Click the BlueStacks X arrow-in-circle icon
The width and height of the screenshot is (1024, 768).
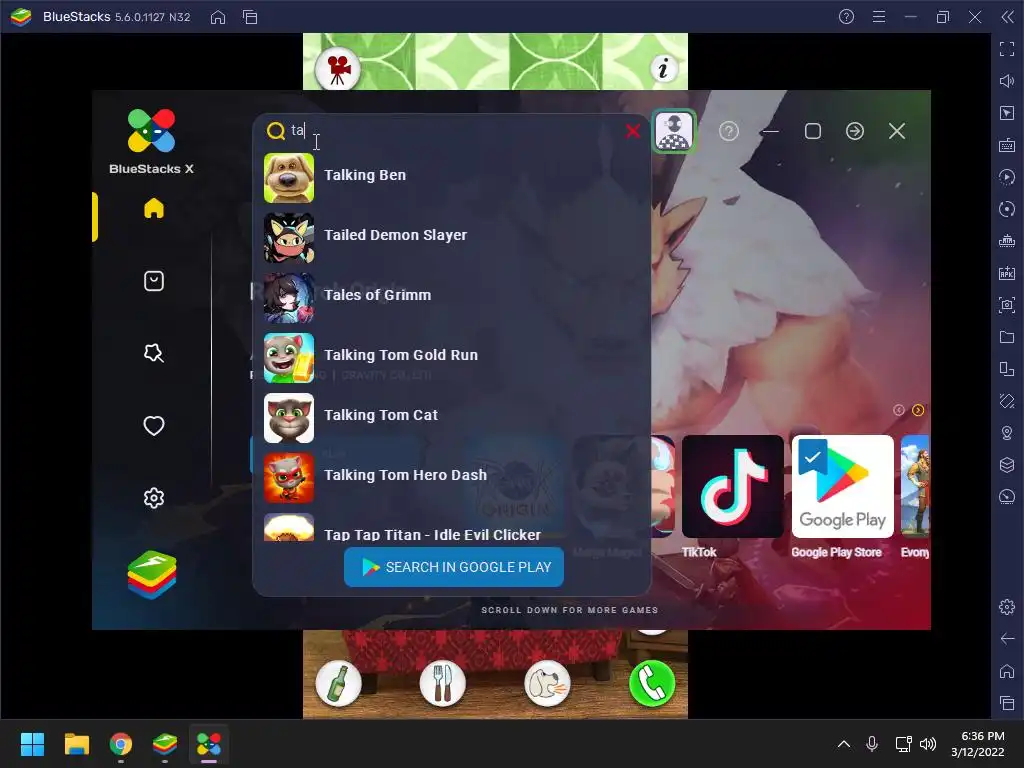tap(854, 131)
